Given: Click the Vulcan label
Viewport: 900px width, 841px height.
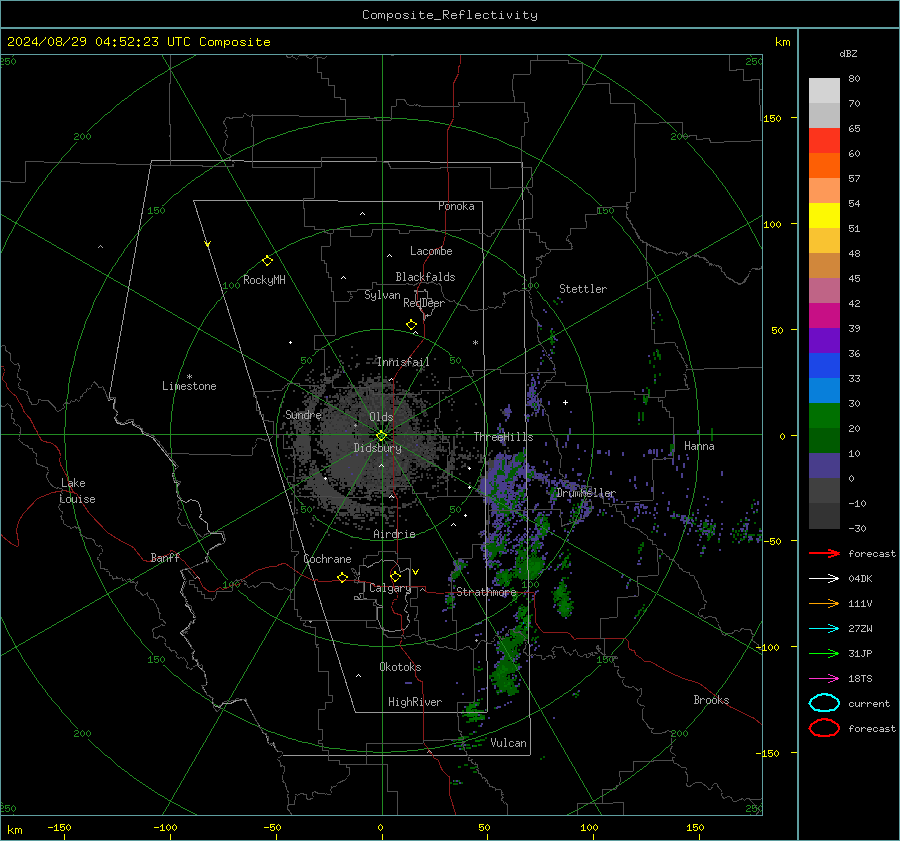Looking at the screenshot, I should point(508,743).
